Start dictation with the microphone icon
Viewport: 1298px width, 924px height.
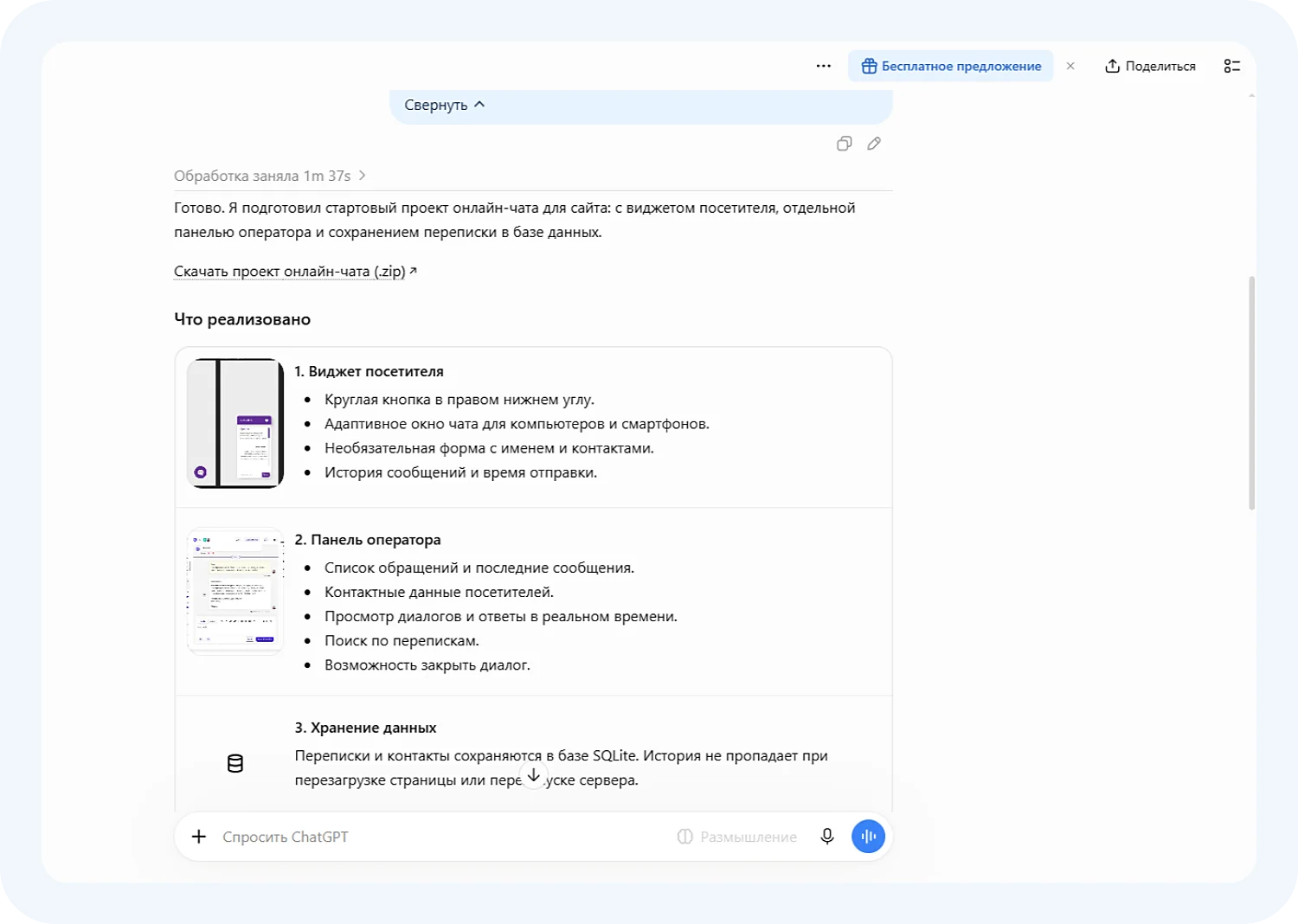click(827, 837)
